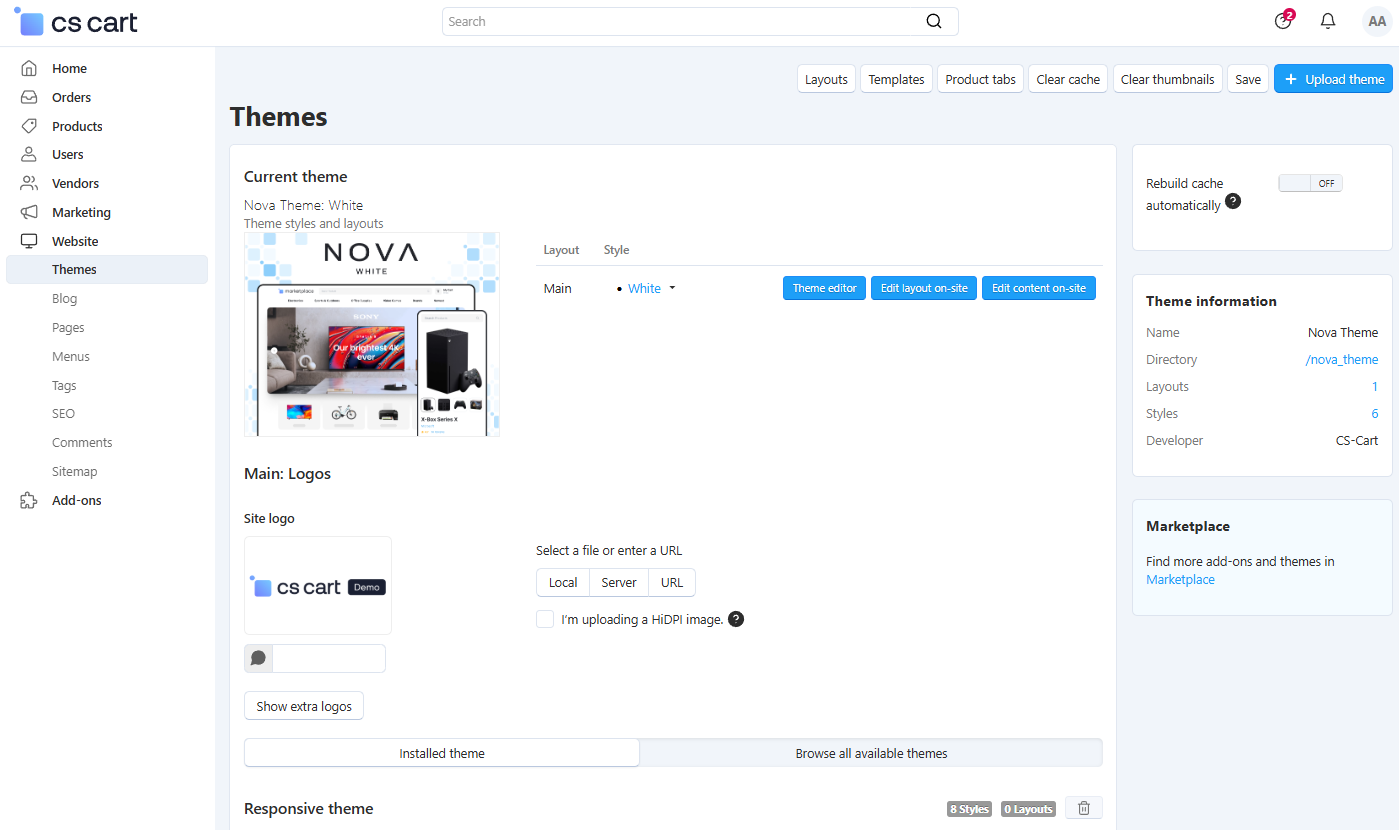Click Show extra logos button

(304, 706)
